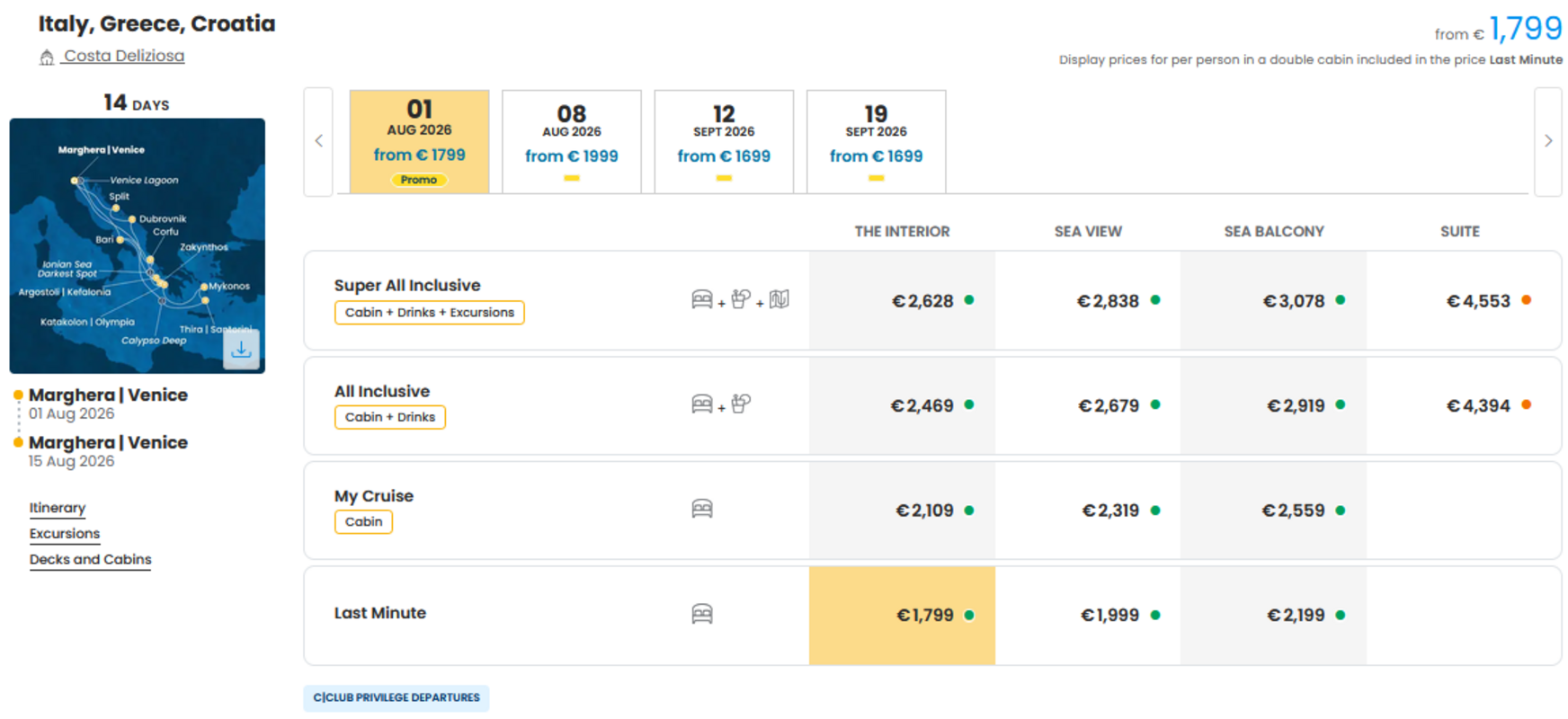The height and width of the screenshot is (719, 1568).
Task: Click the cabin bed icon in Last Minute row
Action: 702,614
